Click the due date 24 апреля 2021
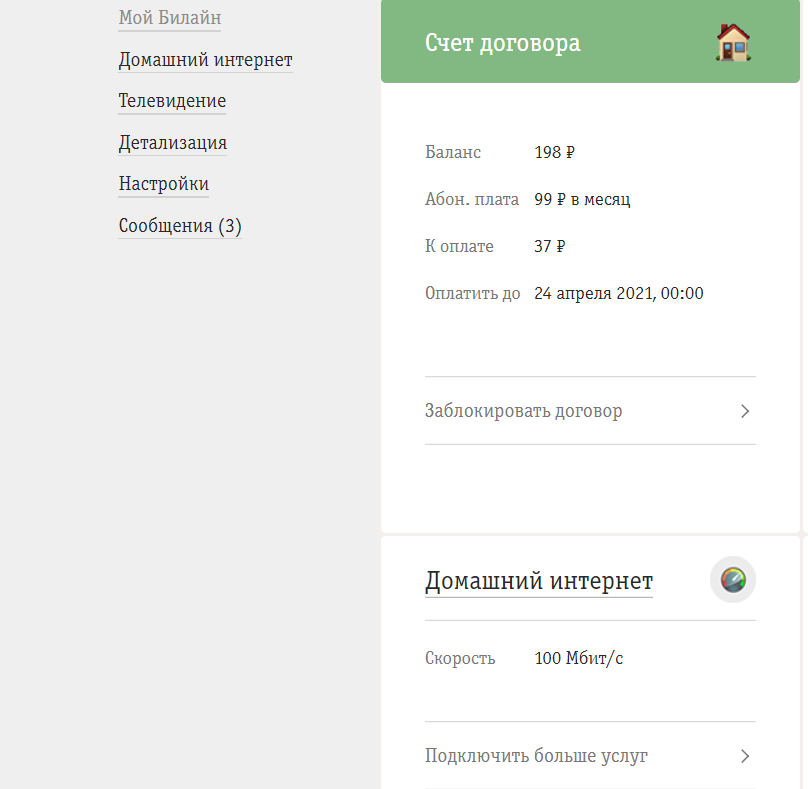The height and width of the screenshot is (789, 808). click(x=618, y=293)
